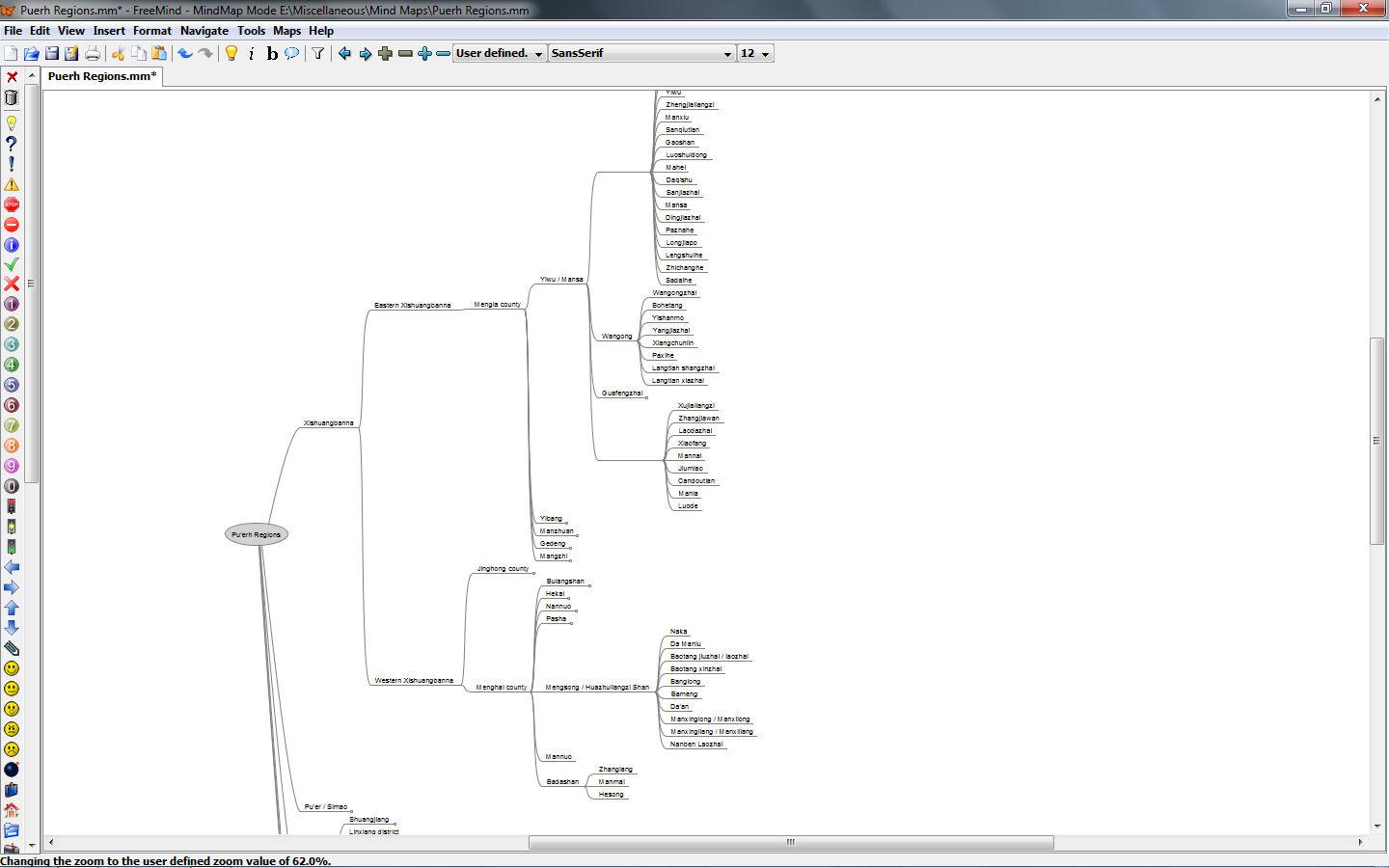Select the Mengsong / Huazhuliangzi Shan node
The height and width of the screenshot is (868, 1389).
(597, 687)
